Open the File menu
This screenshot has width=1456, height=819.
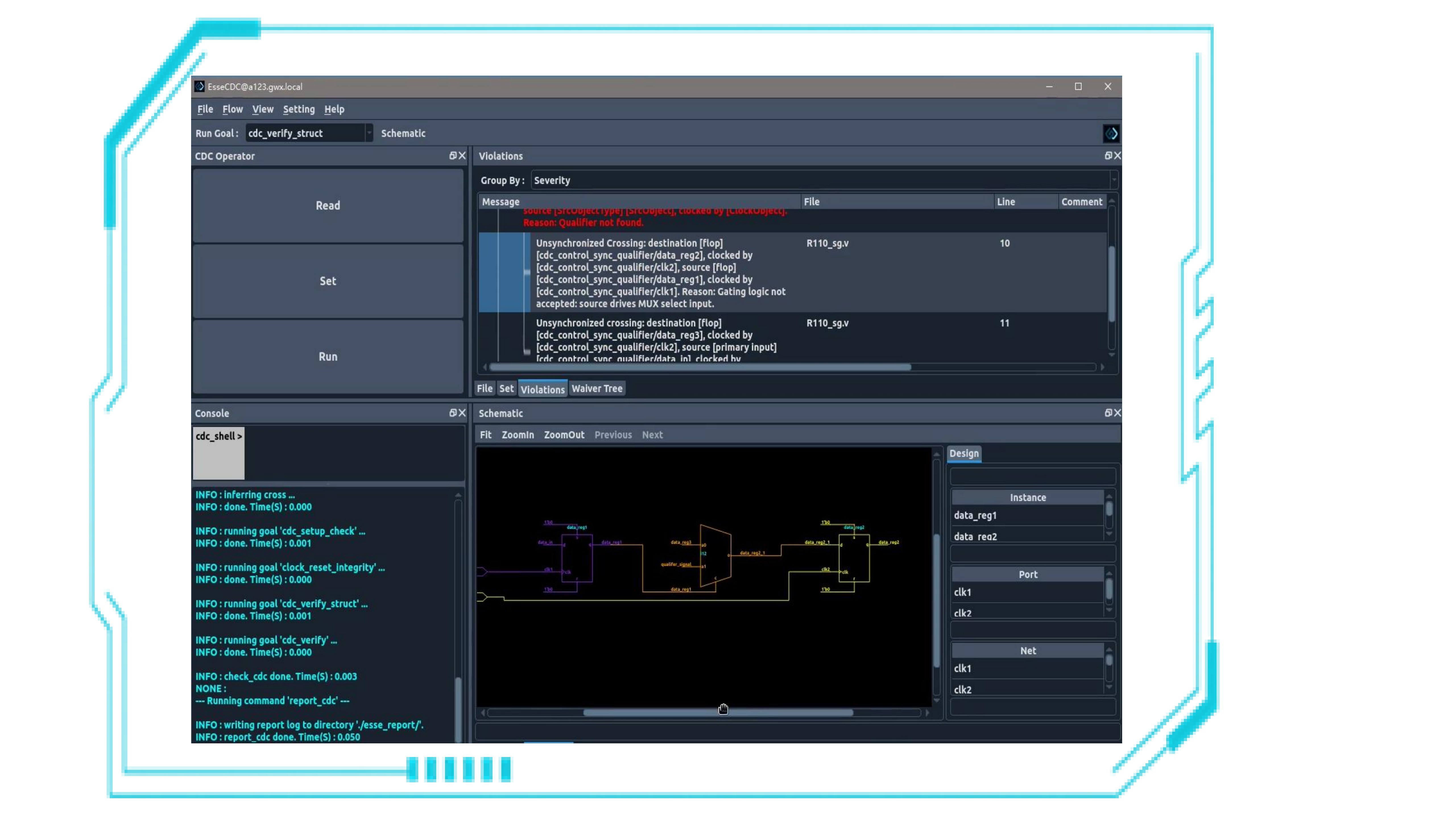(205, 109)
